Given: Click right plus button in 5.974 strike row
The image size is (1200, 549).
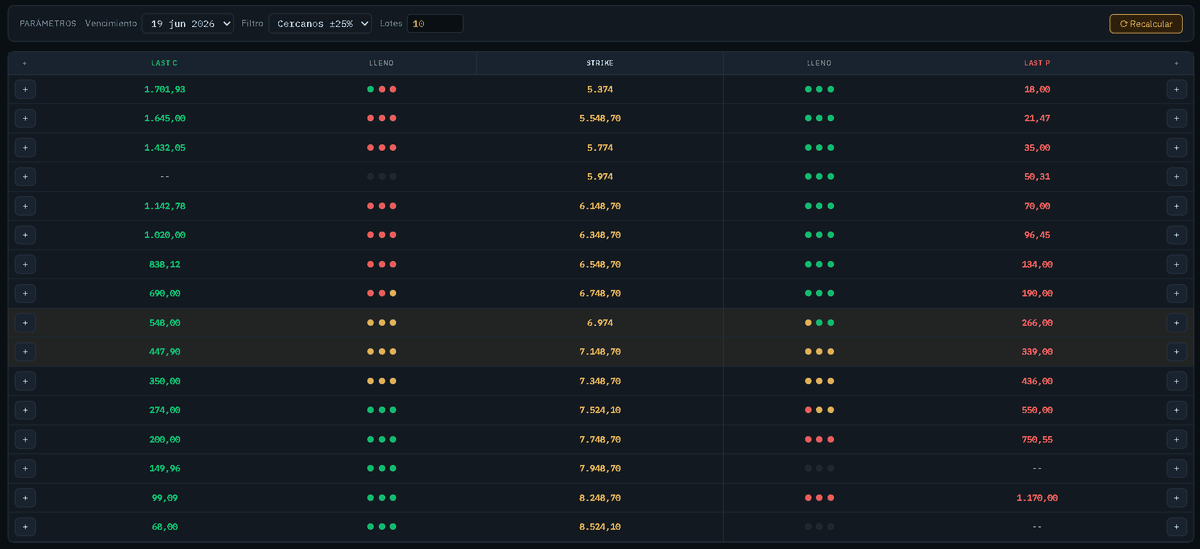Looking at the screenshot, I should (x=1175, y=176).
